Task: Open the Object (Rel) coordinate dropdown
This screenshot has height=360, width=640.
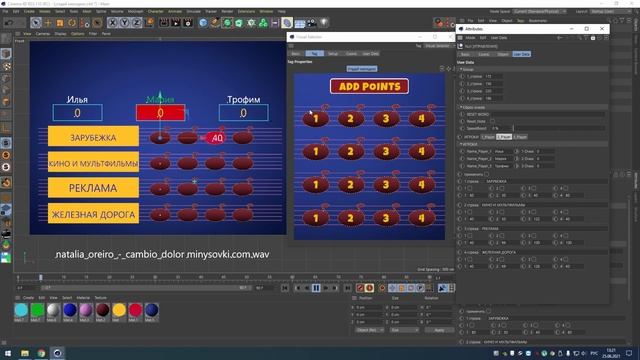Action: point(369,330)
